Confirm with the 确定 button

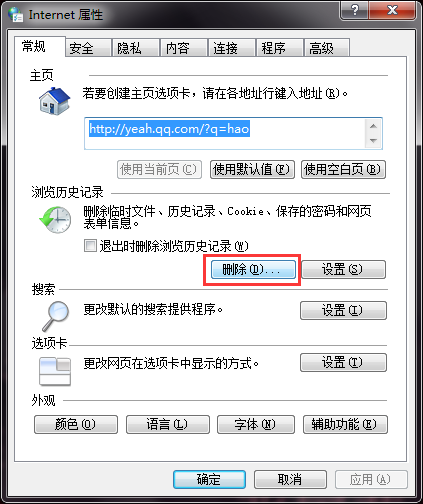209,479
